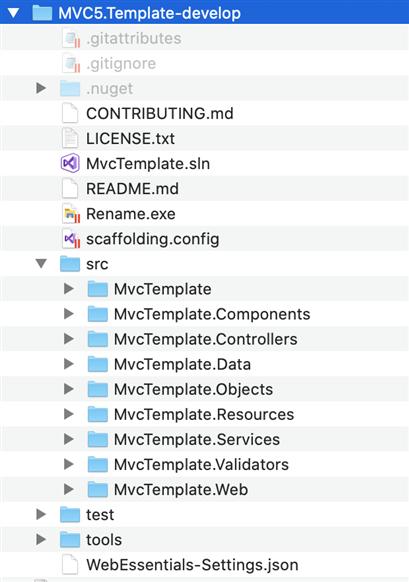Select WebEssentials-Settings.json file
The height and width of the screenshot is (582, 409).
coord(204,565)
